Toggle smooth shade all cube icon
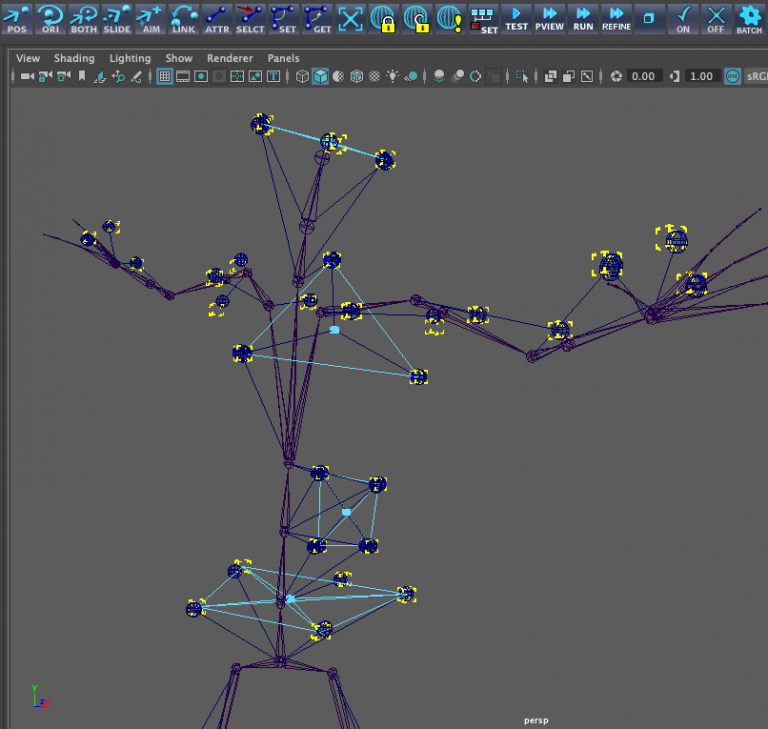Image resolution: width=768 pixels, height=729 pixels. (x=320, y=76)
